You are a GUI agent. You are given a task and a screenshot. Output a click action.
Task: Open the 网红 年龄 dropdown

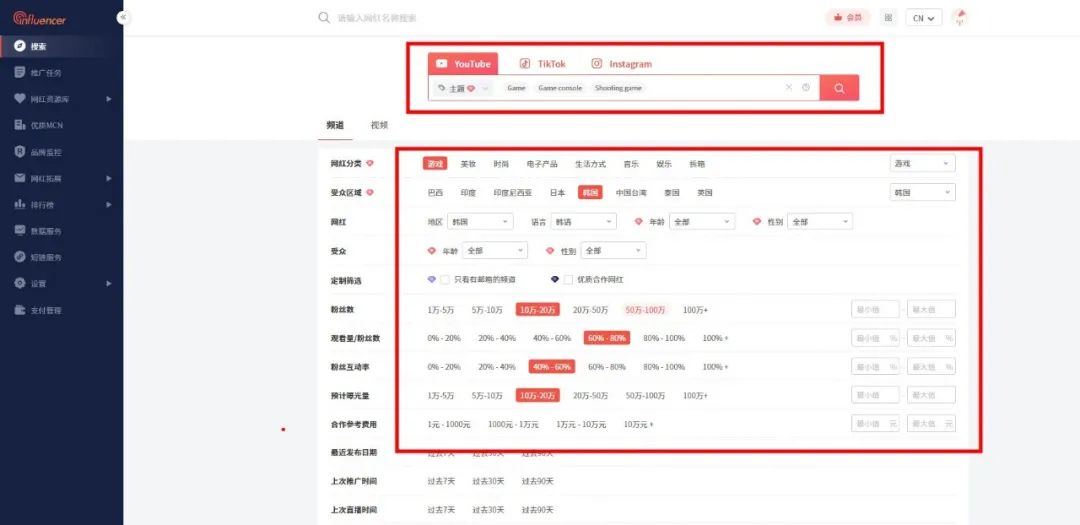tap(702, 222)
